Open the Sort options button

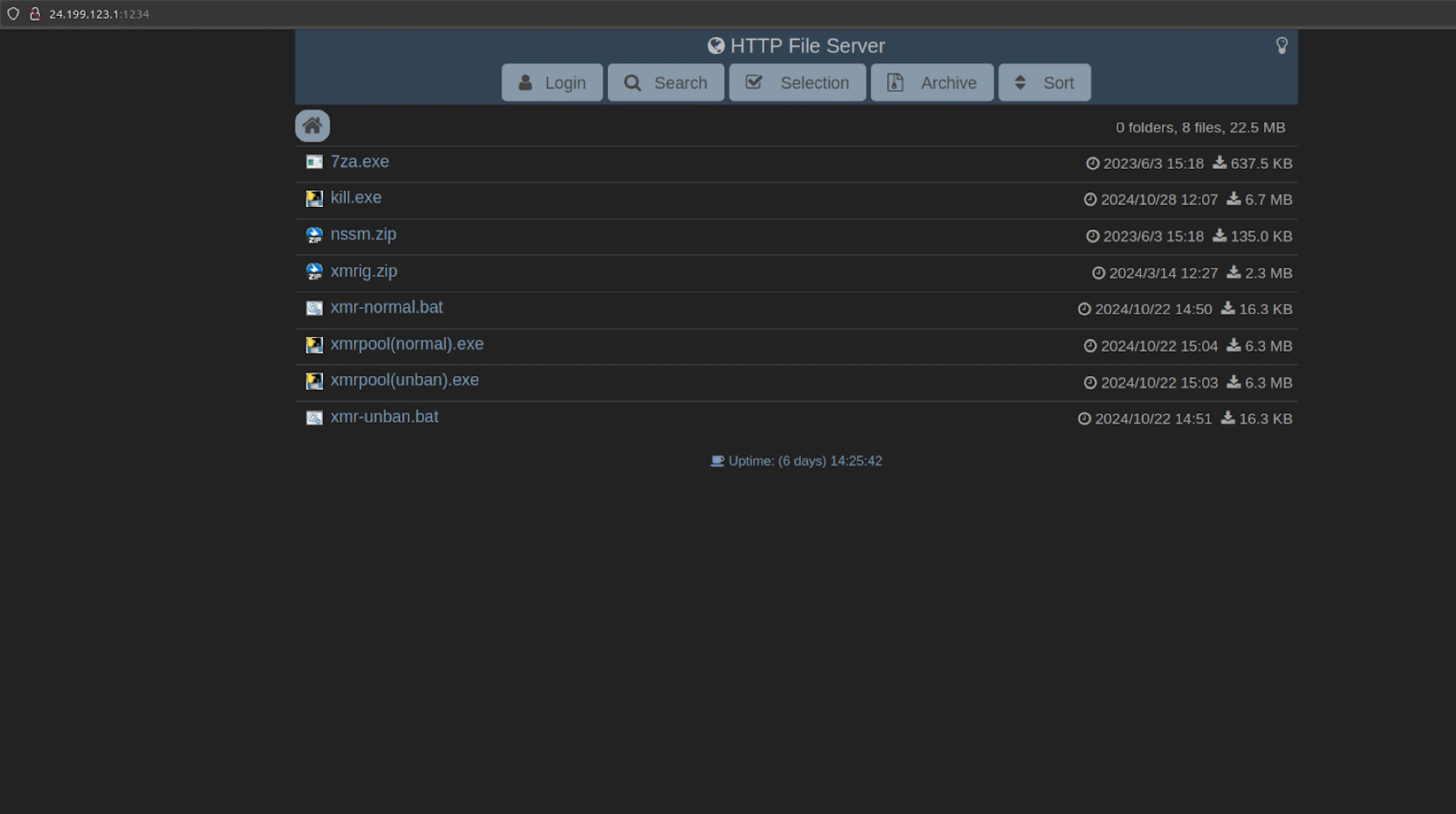pyautogui.click(x=1045, y=82)
